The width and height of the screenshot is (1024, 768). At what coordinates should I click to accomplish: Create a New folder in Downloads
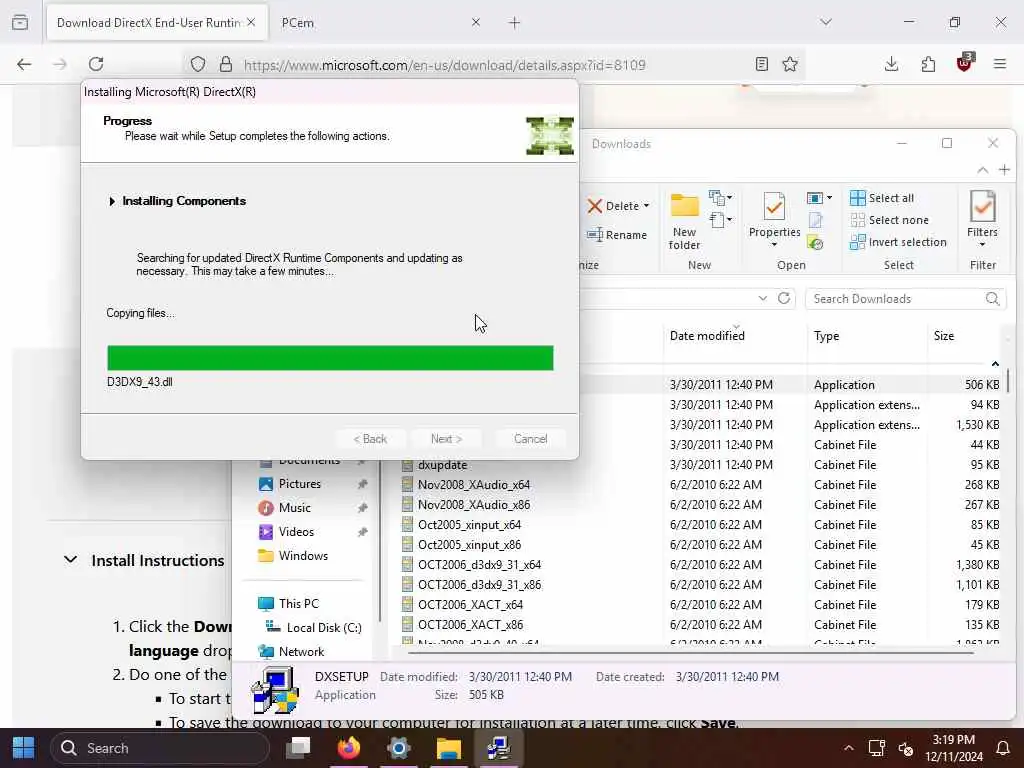point(684,222)
